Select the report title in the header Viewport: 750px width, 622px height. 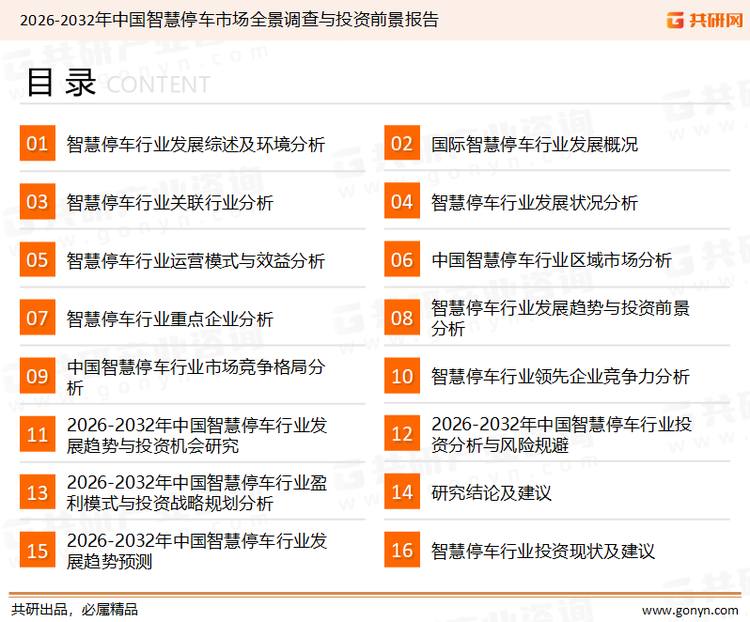pyautogui.click(x=229, y=20)
